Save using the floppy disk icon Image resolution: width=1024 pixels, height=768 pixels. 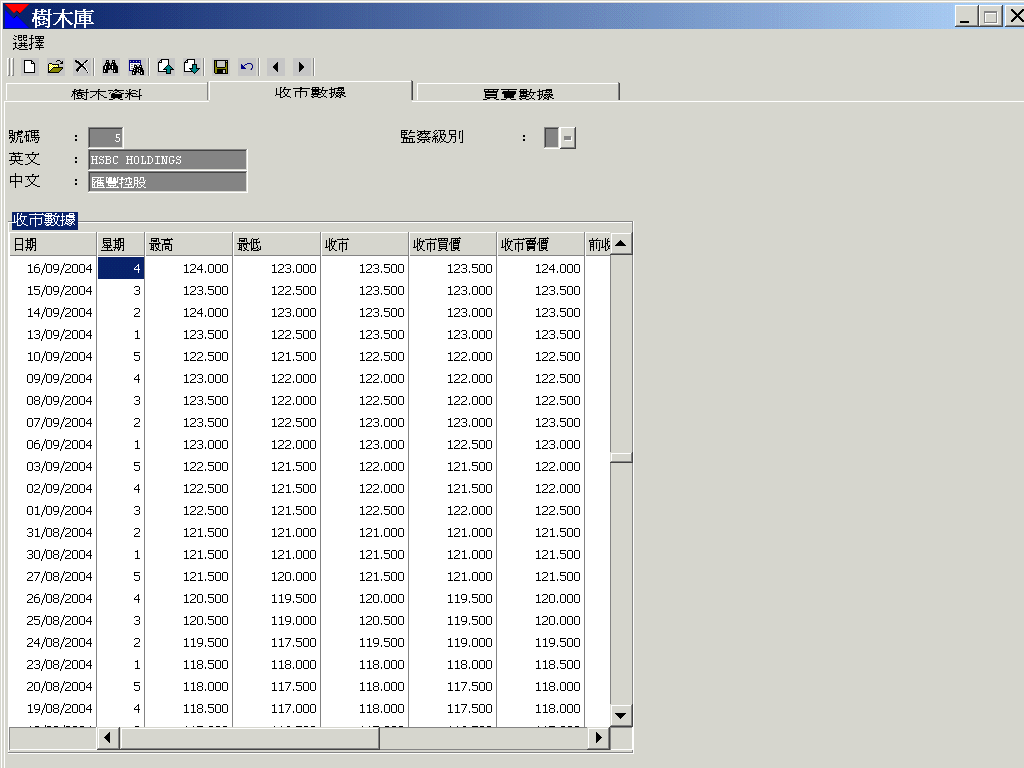pos(221,67)
